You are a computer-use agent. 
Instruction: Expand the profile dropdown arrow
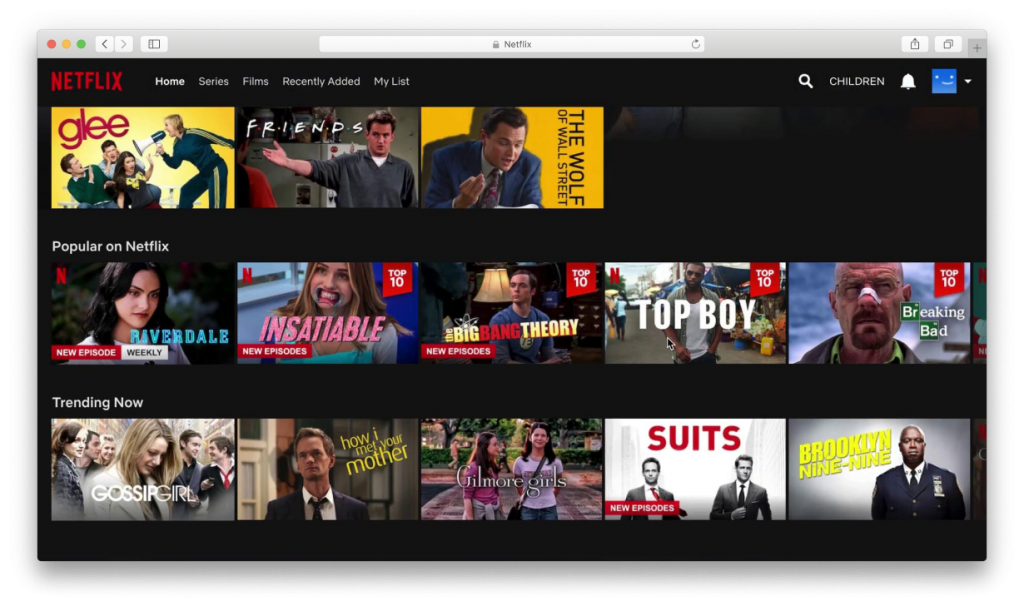(x=968, y=81)
